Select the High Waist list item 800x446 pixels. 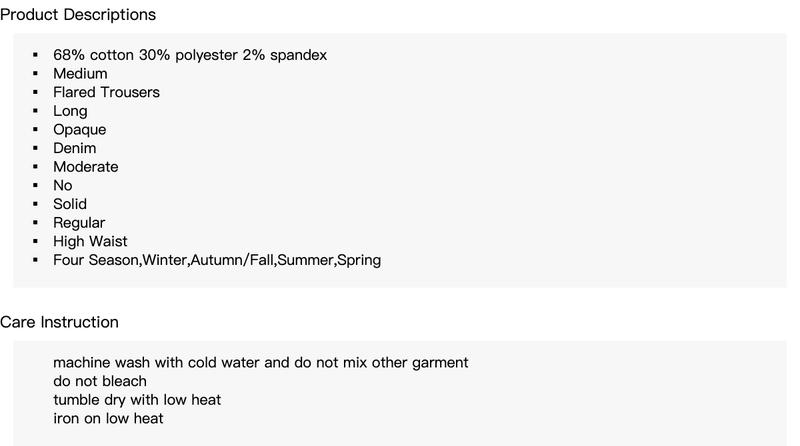[x=90, y=241]
